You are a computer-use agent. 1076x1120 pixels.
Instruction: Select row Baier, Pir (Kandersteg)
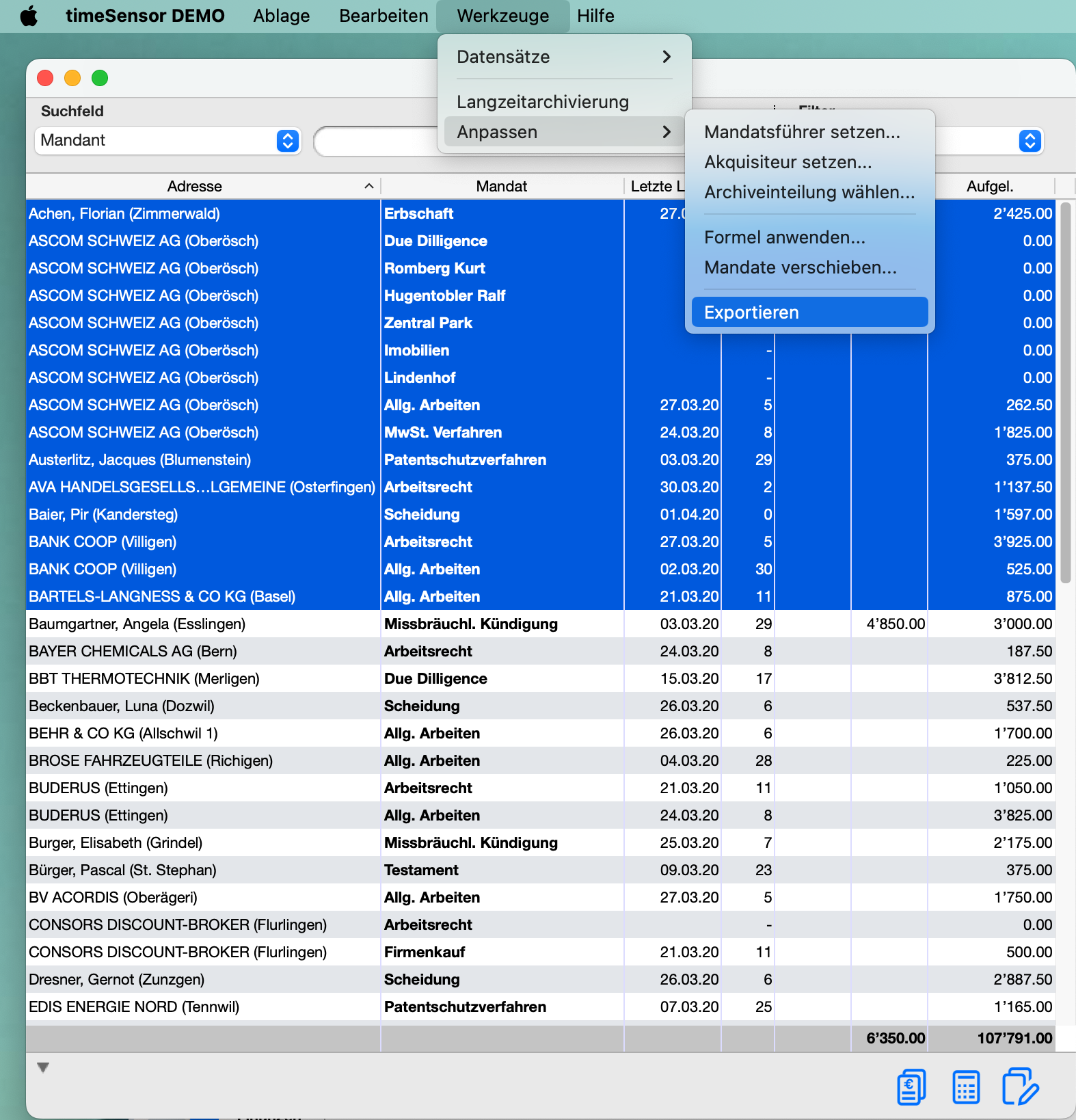click(540, 514)
